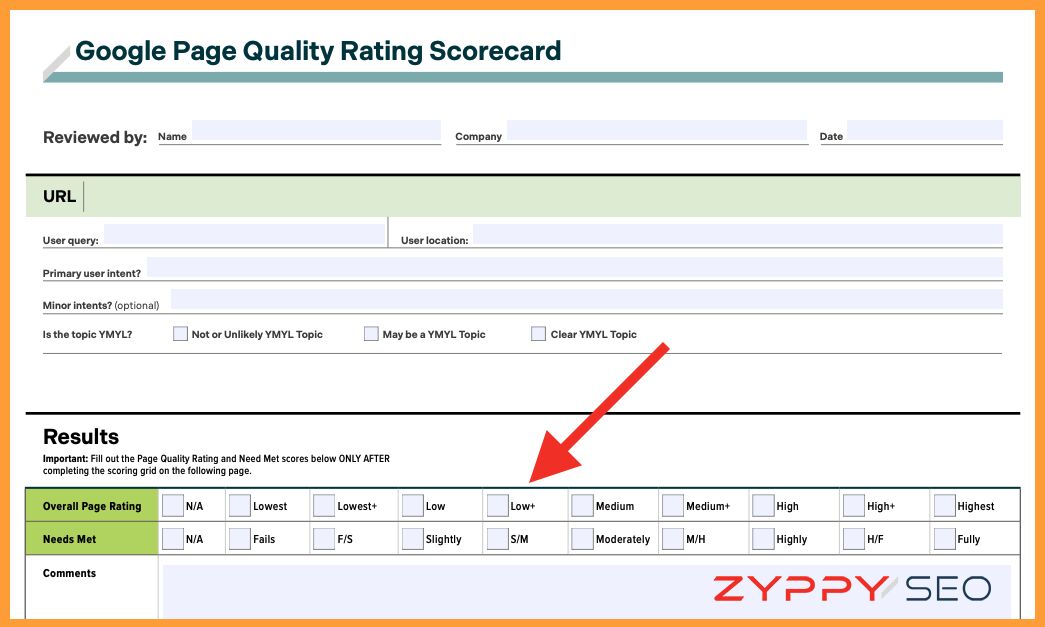Check Fails needs met box
This screenshot has height=627, width=1045.
tap(240, 538)
